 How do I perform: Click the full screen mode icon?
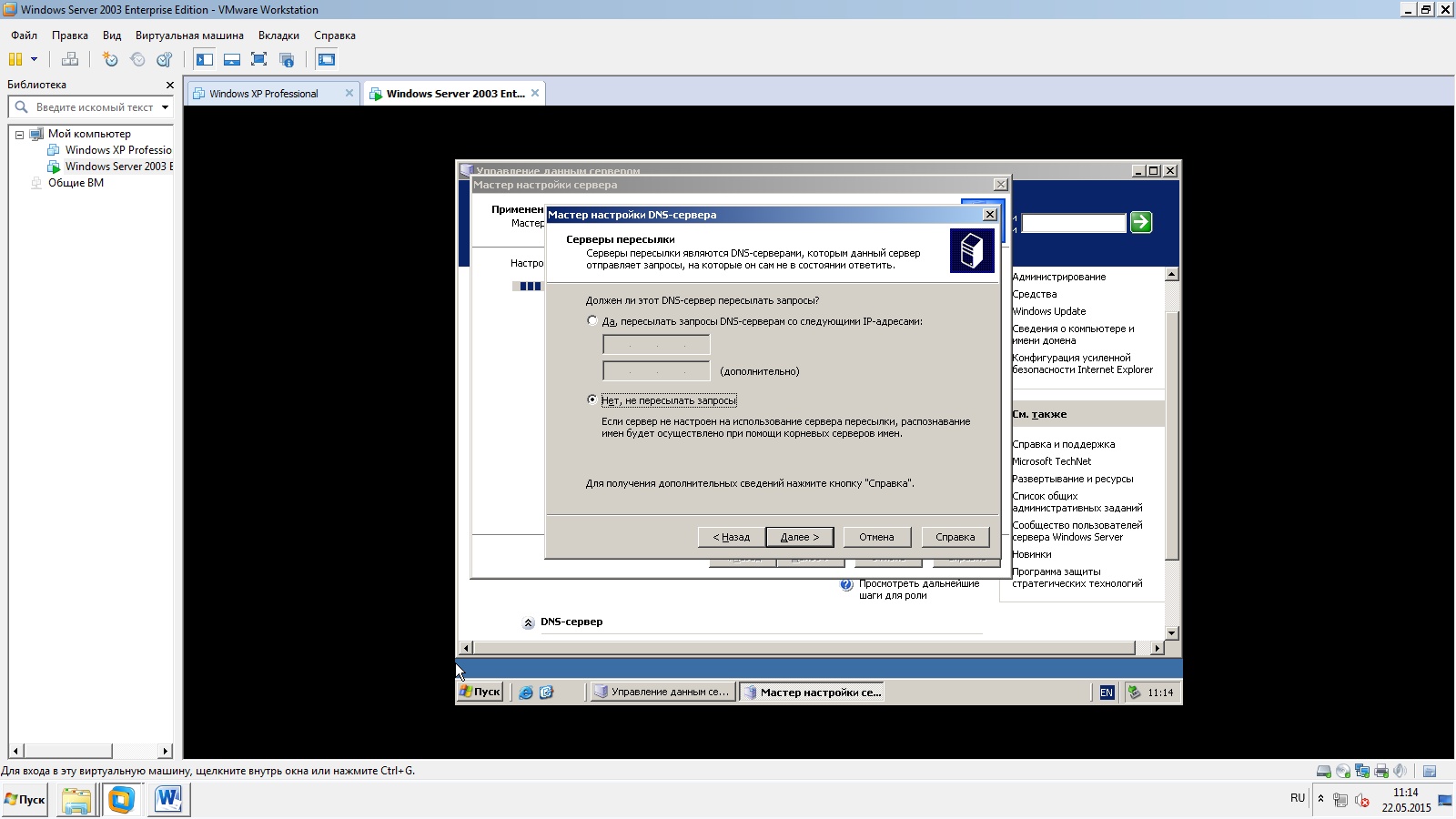(x=259, y=59)
